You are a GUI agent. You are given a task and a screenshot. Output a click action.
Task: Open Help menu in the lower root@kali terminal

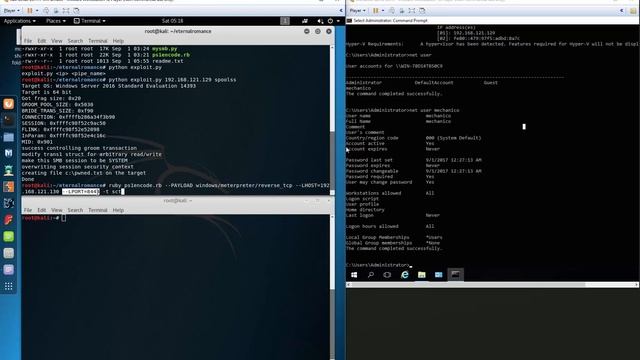click(x=118, y=210)
